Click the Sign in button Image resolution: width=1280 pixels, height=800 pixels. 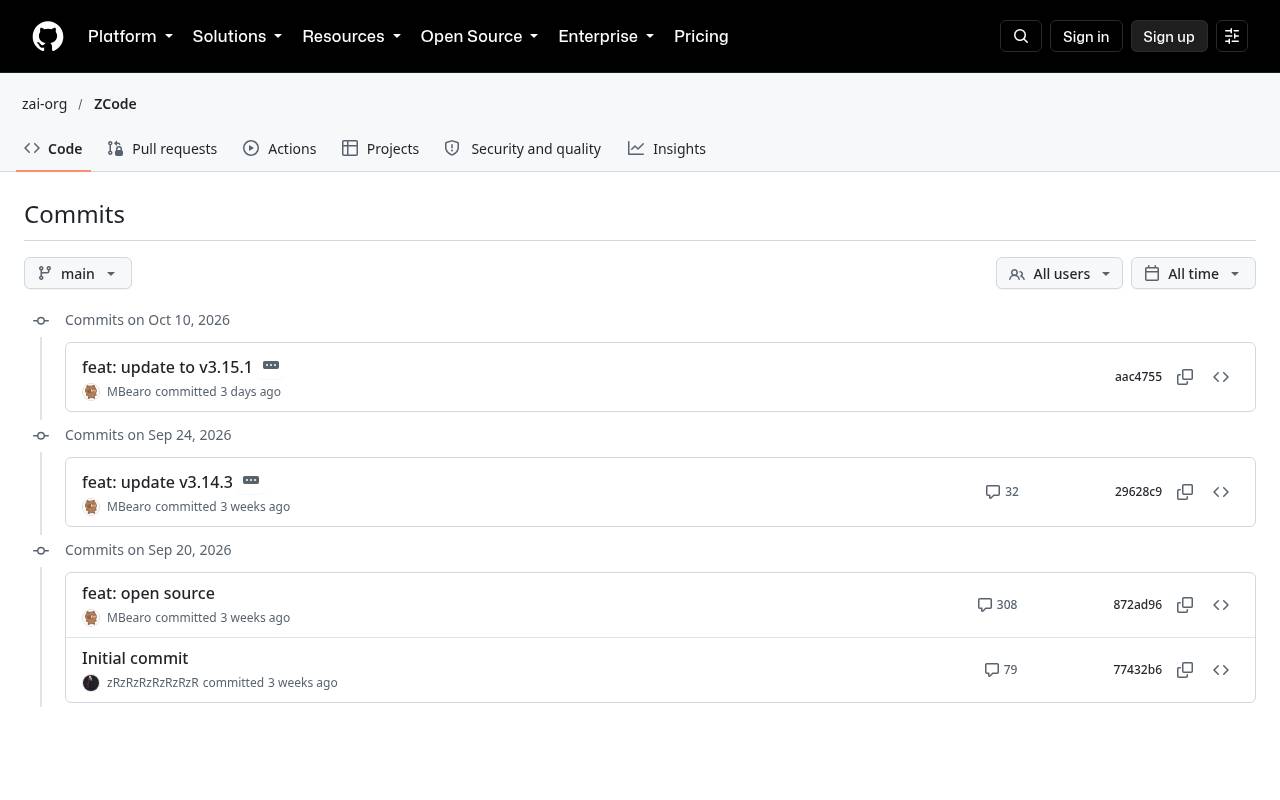(1086, 36)
